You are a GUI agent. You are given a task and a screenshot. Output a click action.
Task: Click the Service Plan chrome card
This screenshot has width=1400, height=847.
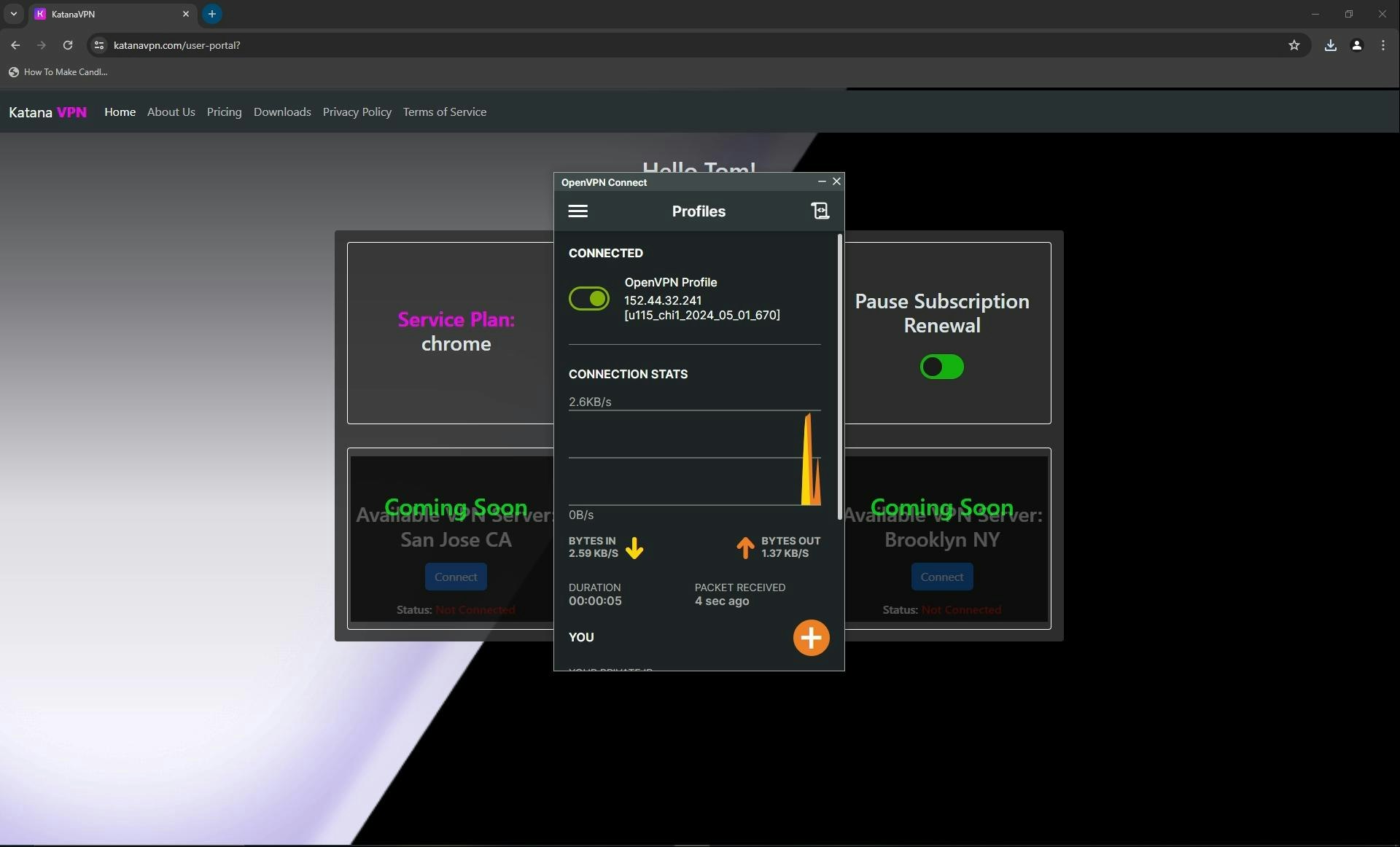451,332
